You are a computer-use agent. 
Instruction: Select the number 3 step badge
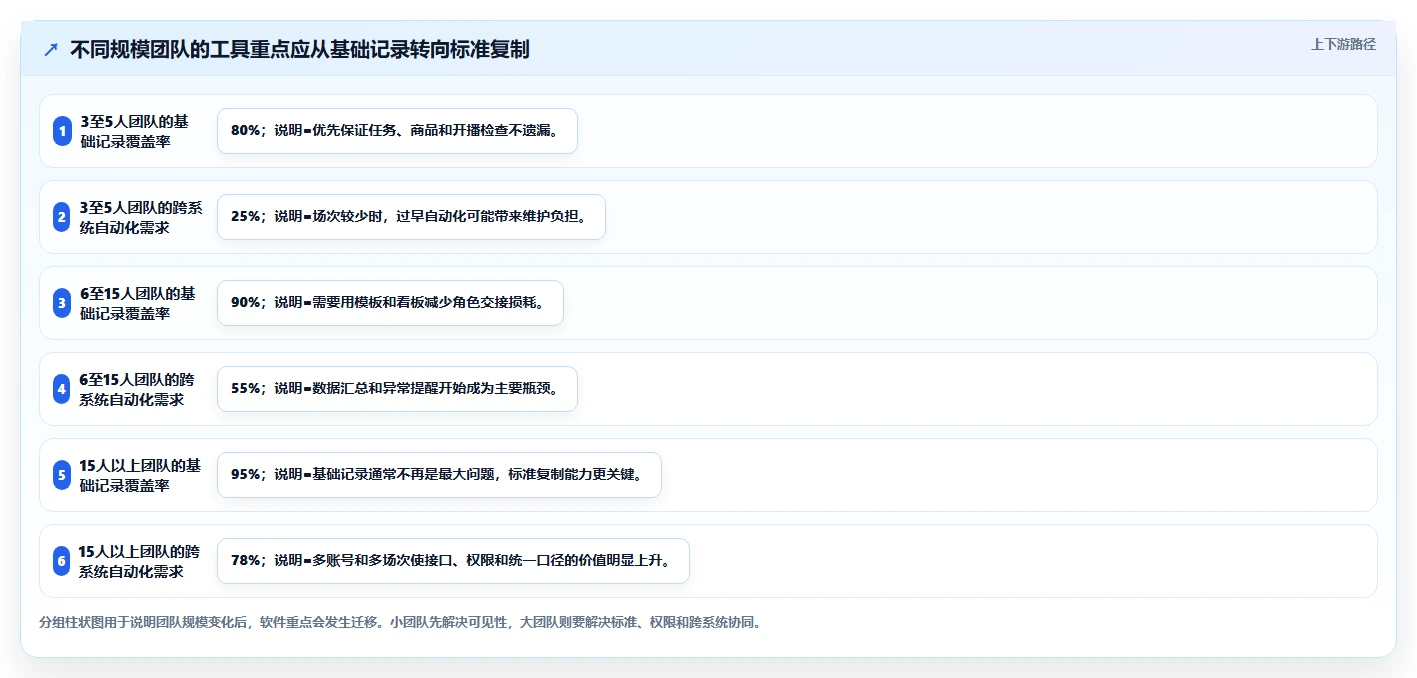62,303
